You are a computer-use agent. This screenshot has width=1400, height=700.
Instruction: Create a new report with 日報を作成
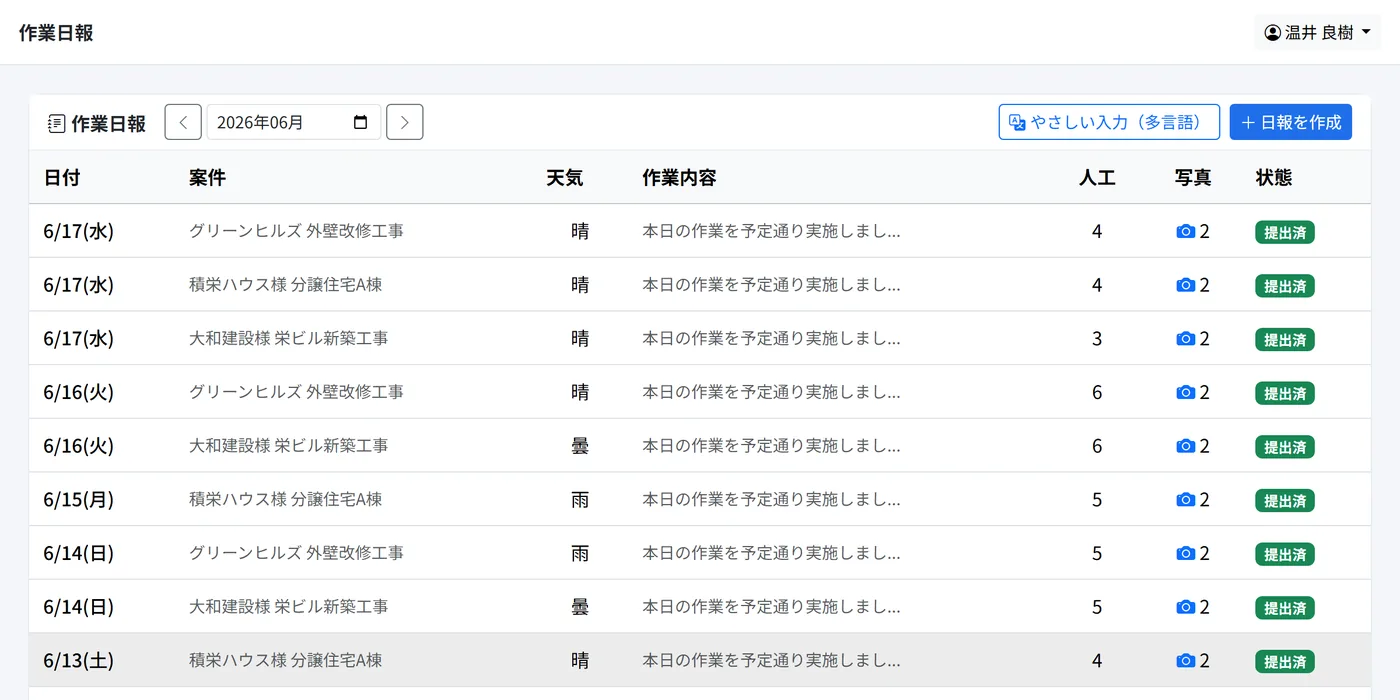1291,122
